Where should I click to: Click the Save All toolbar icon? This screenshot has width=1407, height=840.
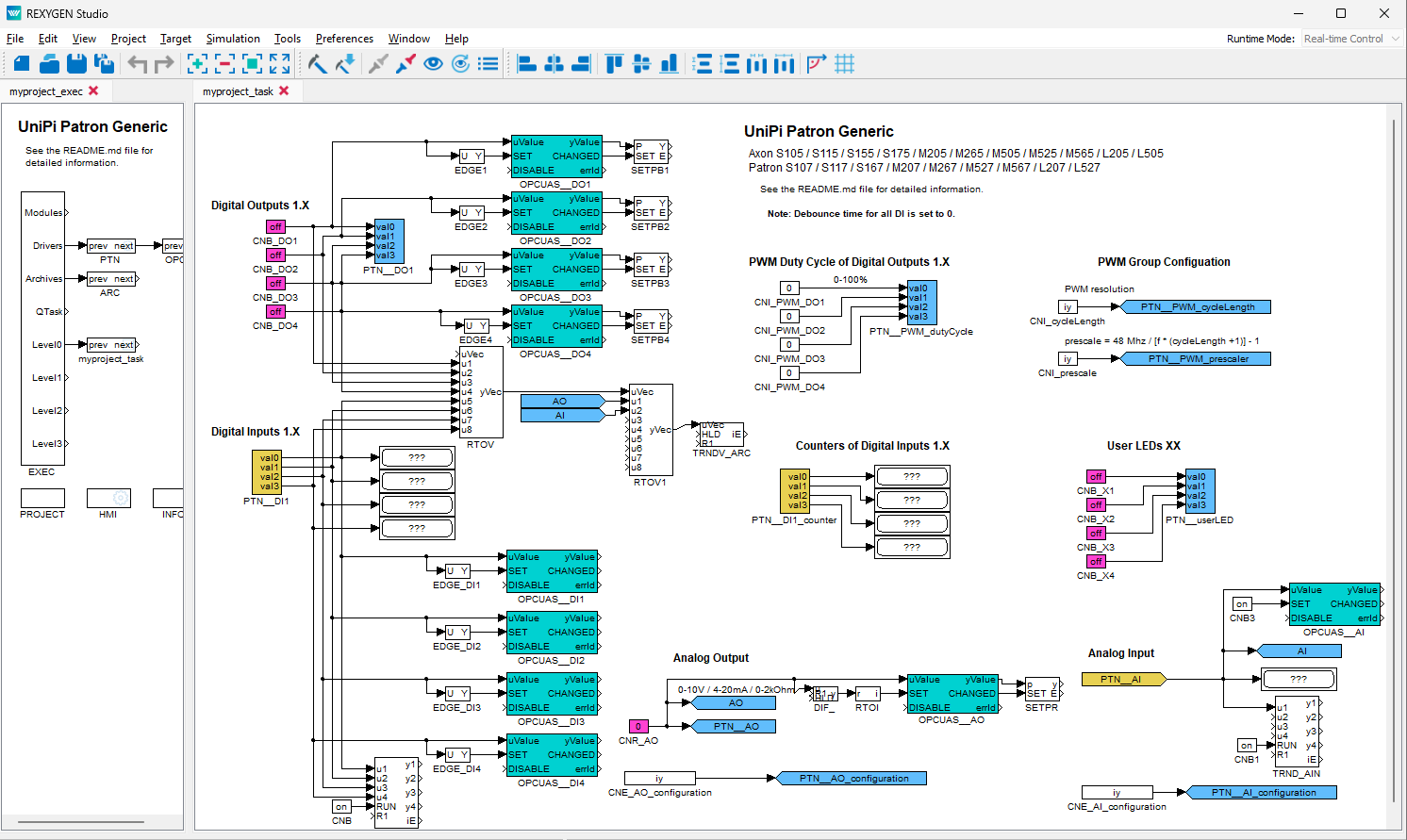[x=105, y=64]
